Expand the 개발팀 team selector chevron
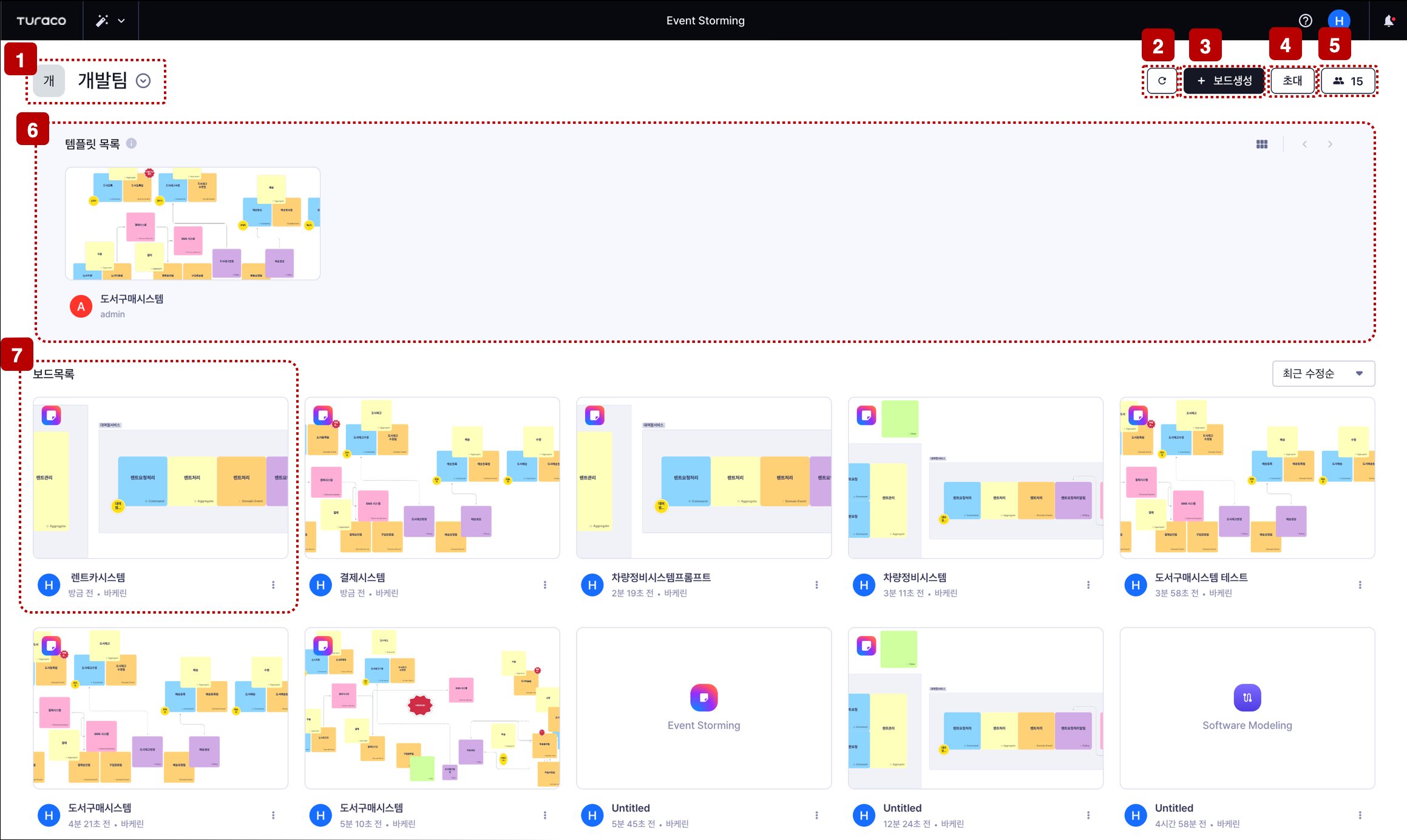1407x840 pixels. 143,81
